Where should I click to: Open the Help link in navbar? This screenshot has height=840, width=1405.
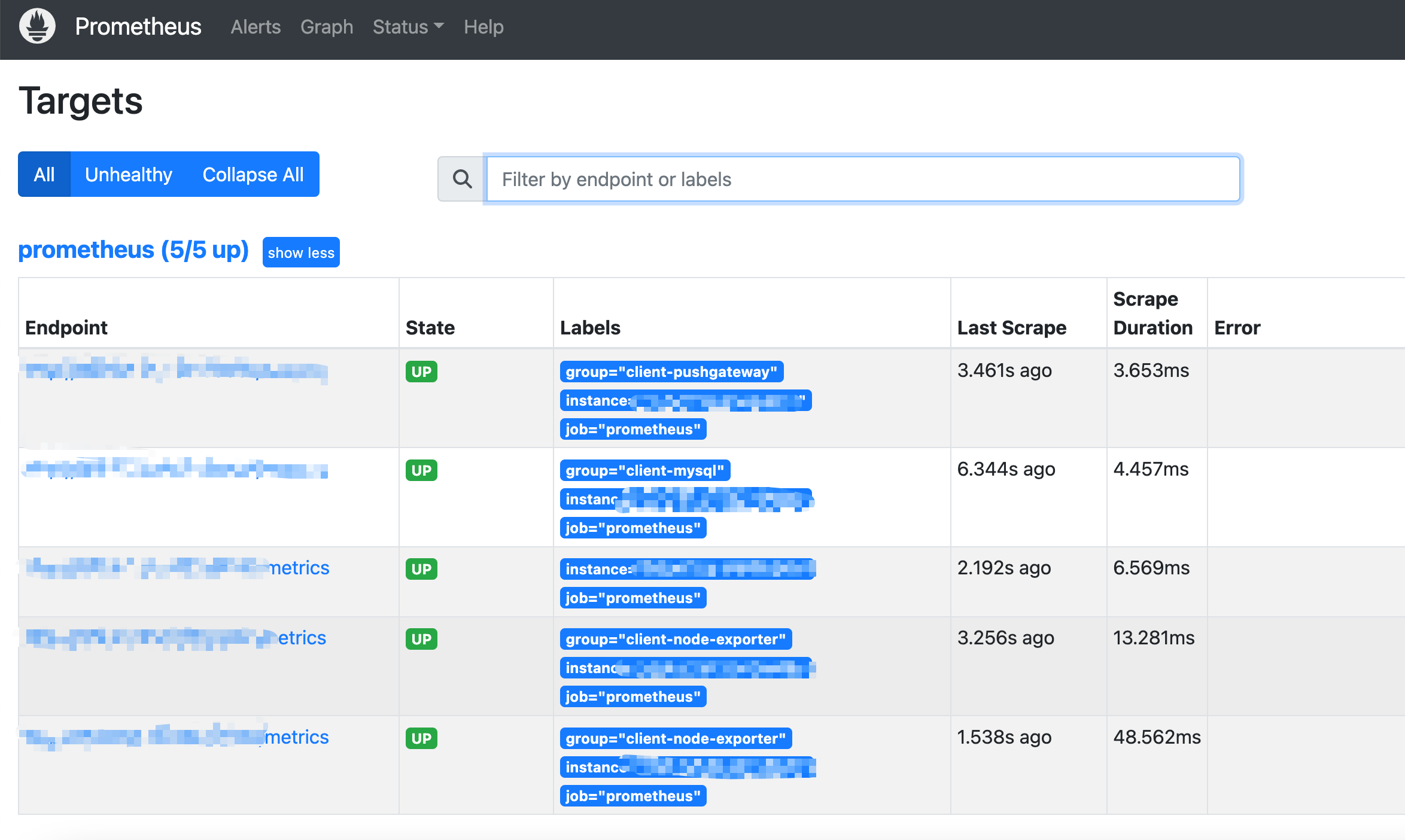point(483,27)
